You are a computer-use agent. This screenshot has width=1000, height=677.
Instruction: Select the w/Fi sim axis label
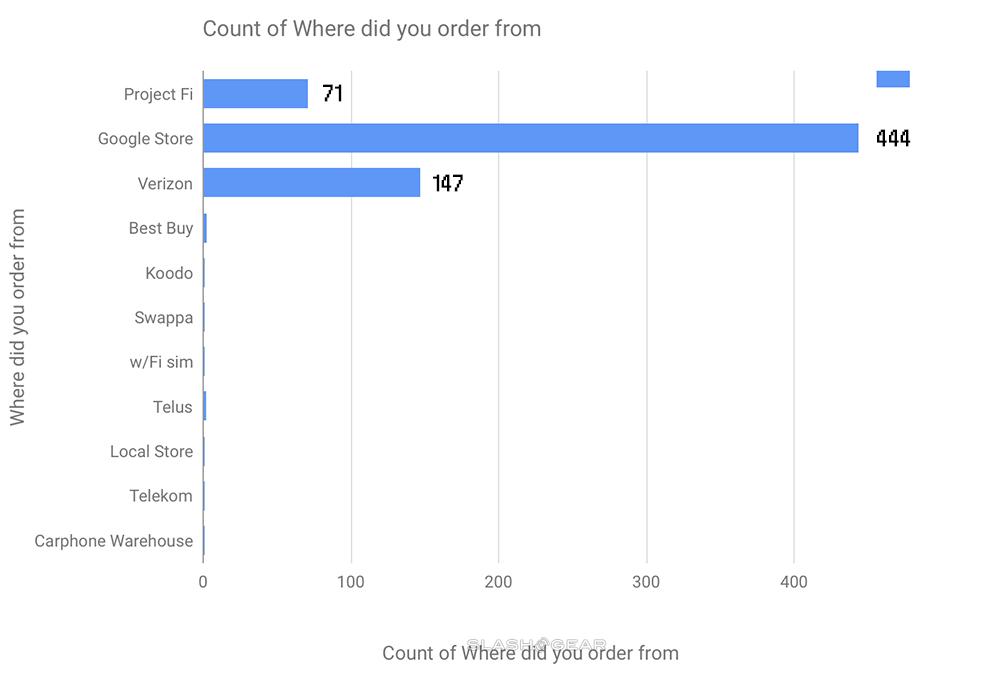pos(161,362)
